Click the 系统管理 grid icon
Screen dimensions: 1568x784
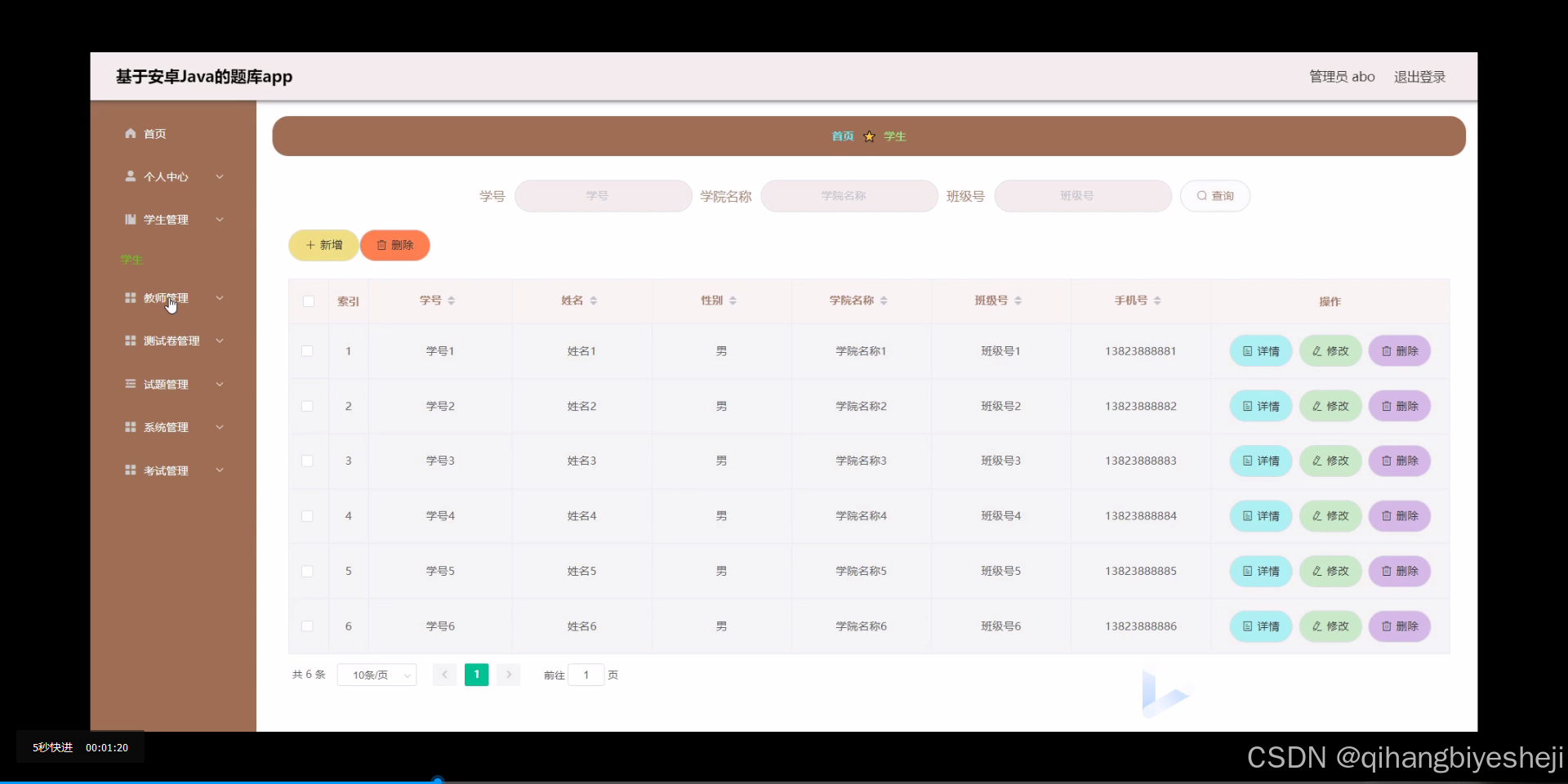pos(130,426)
